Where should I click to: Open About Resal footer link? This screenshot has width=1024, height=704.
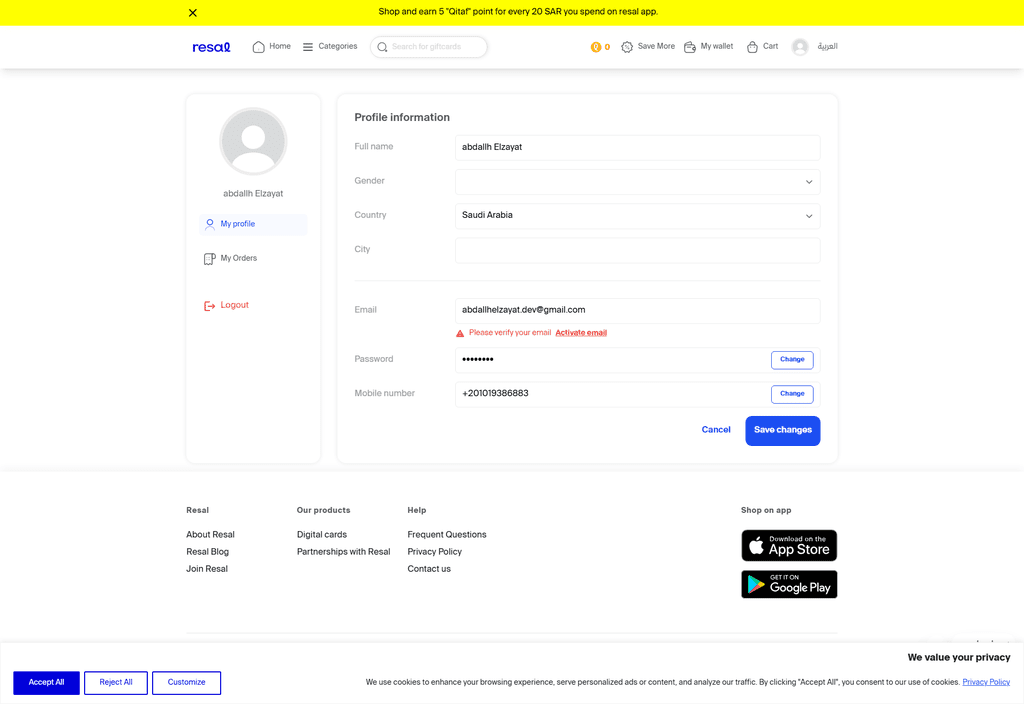pos(210,534)
